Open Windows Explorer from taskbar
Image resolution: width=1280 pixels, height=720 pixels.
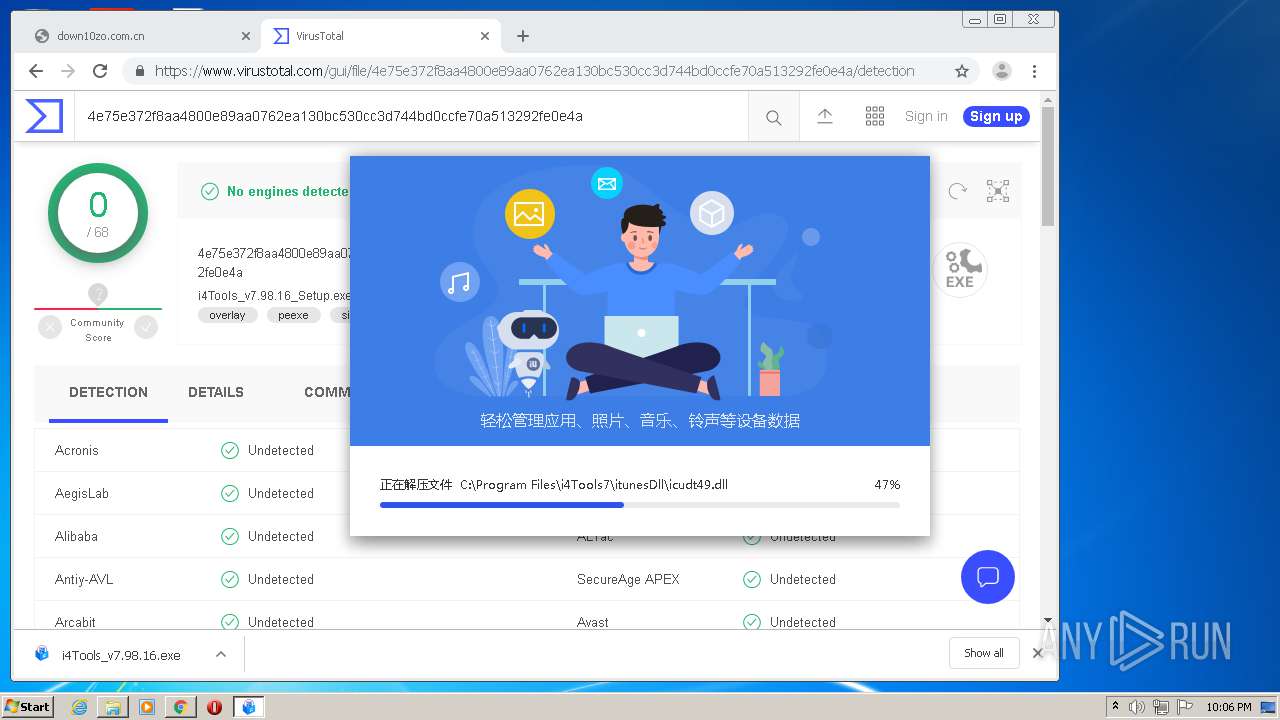click(113, 707)
